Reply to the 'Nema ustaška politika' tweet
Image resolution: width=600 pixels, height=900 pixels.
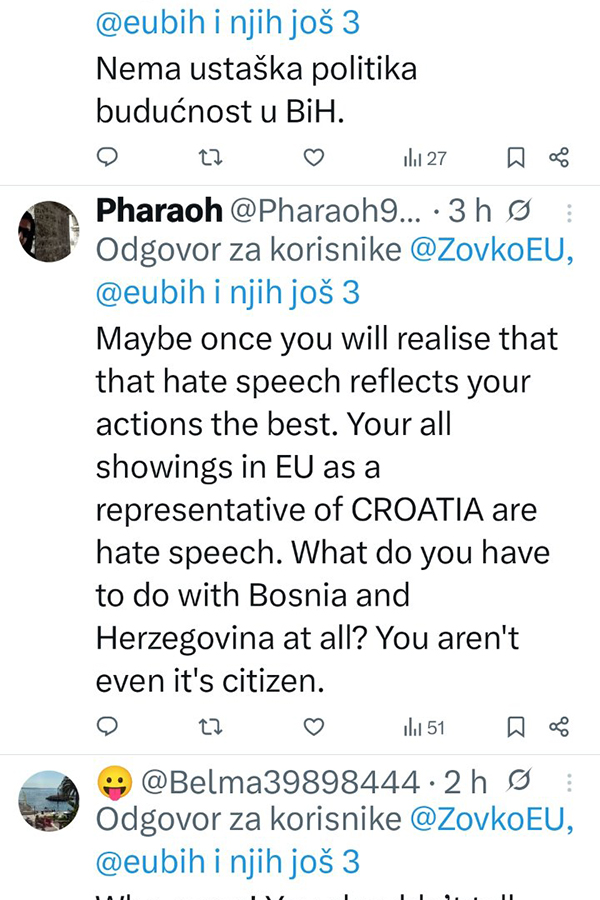point(109,157)
